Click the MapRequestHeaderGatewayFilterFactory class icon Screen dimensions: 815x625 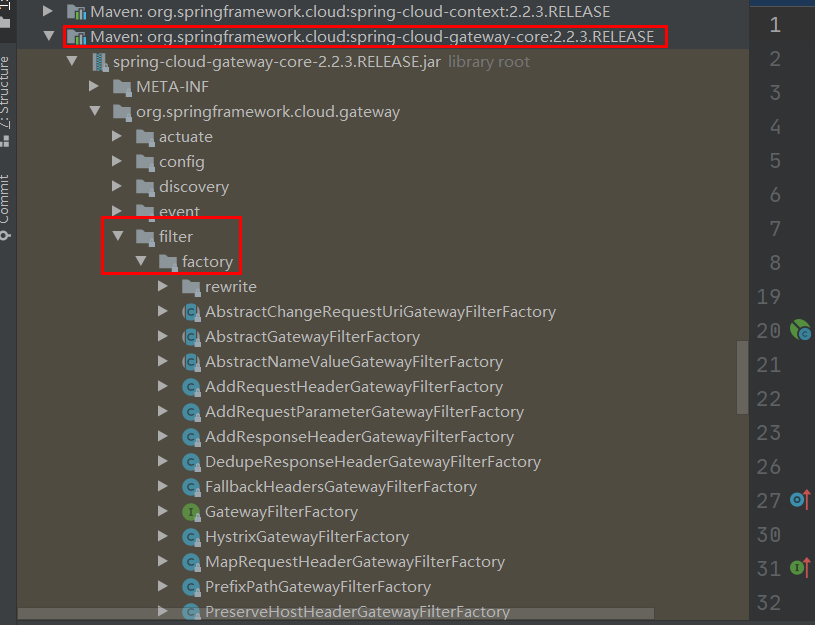point(191,562)
